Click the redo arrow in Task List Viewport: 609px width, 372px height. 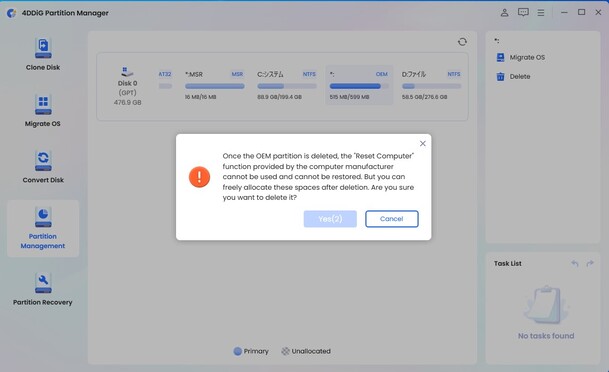click(590, 264)
